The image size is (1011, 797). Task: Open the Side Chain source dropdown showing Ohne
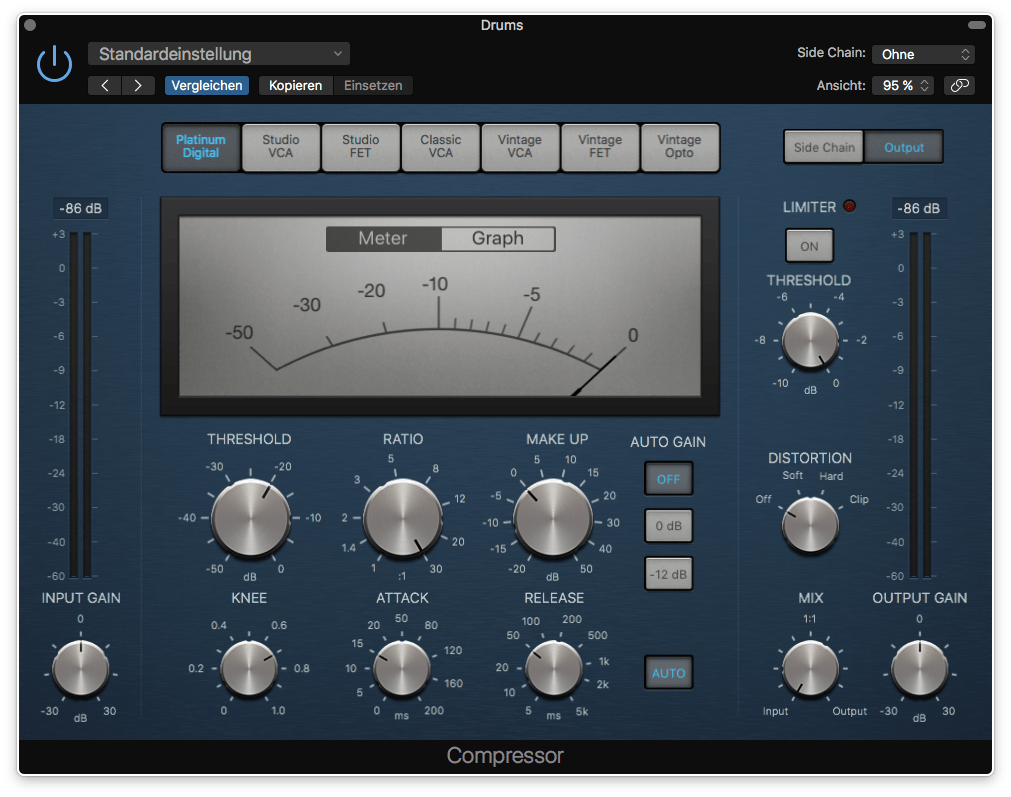921,53
